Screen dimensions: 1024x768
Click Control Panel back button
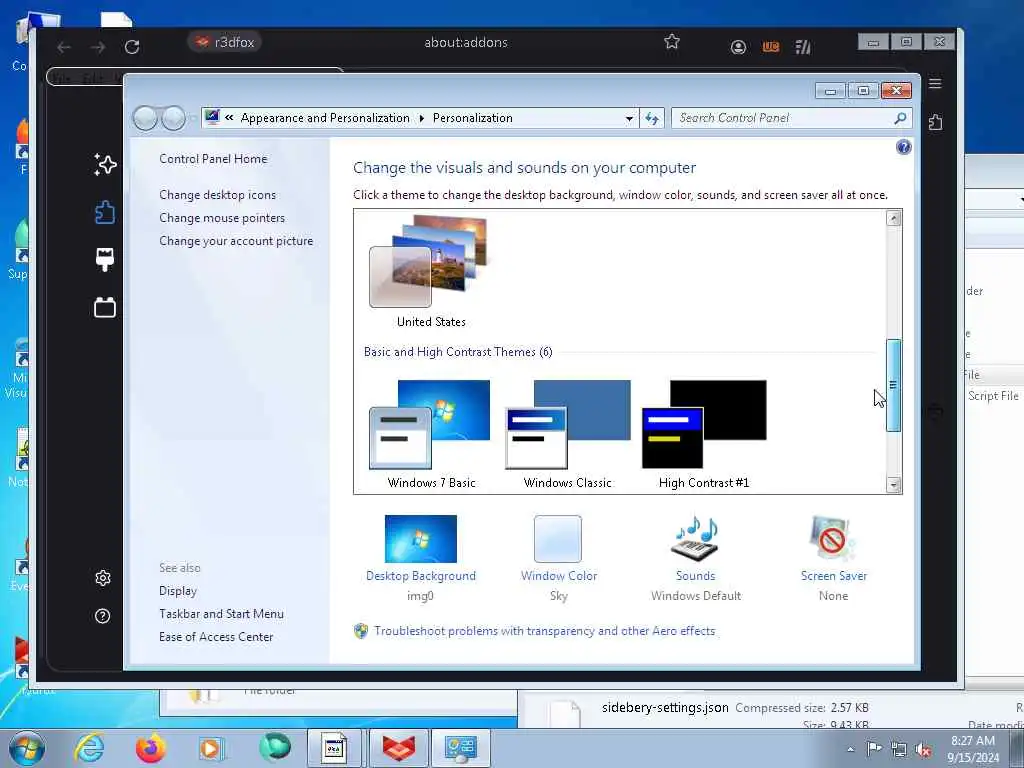[145, 118]
